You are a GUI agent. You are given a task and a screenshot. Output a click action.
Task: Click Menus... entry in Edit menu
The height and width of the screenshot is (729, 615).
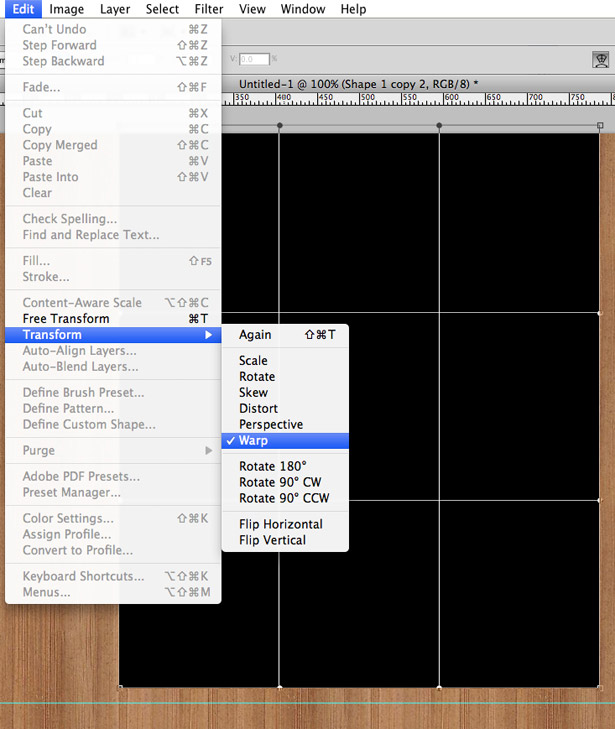(113, 592)
